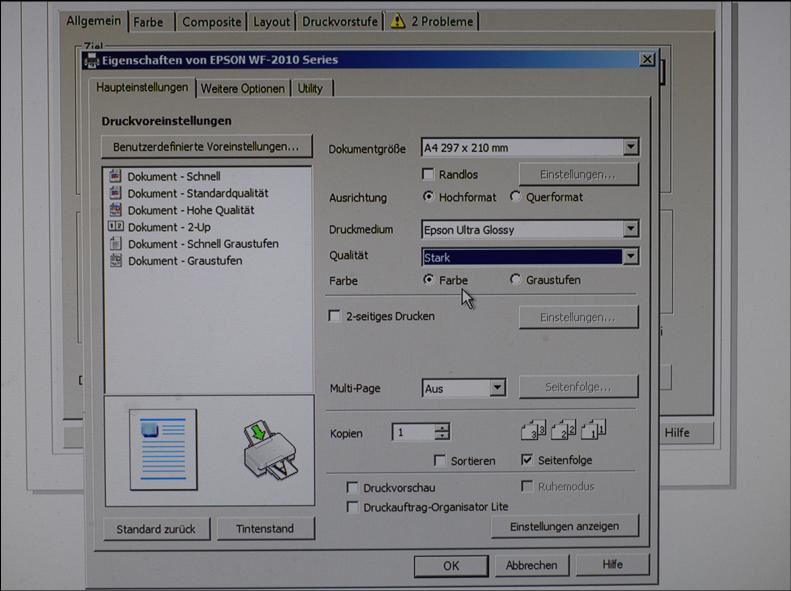The height and width of the screenshot is (591, 791).
Task: Choose the Dokument - Schnell Graustufen preset icon
Action: tap(115, 244)
